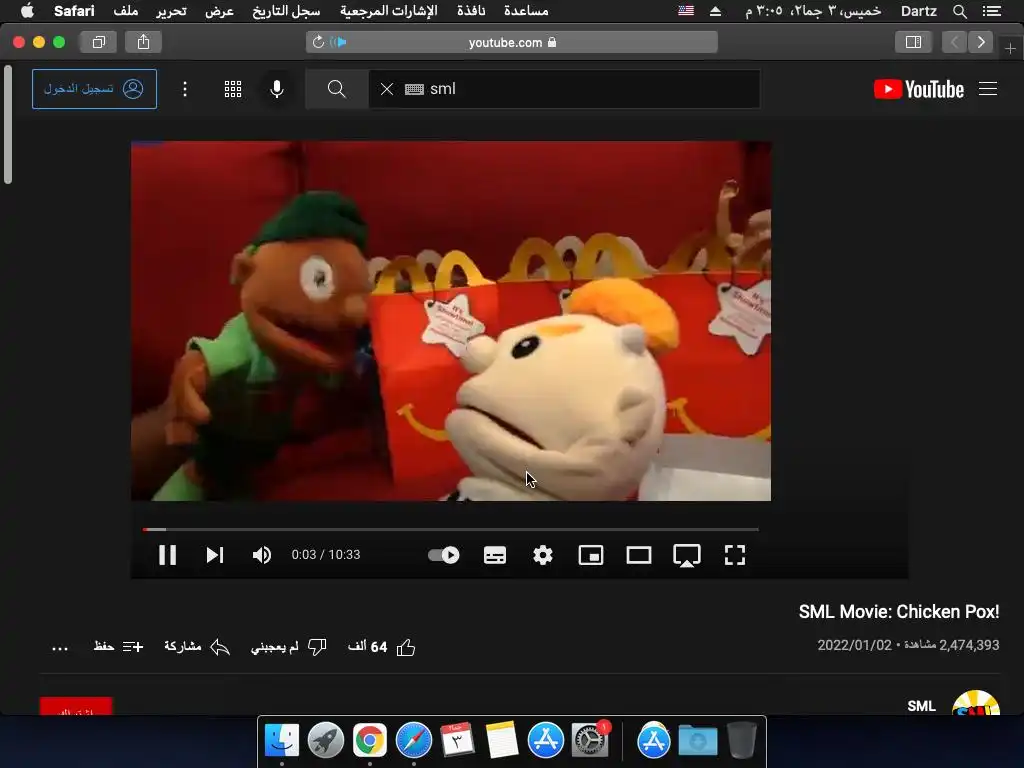Open the نافذة Window menu
1024x768 pixels.
click(471, 11)
